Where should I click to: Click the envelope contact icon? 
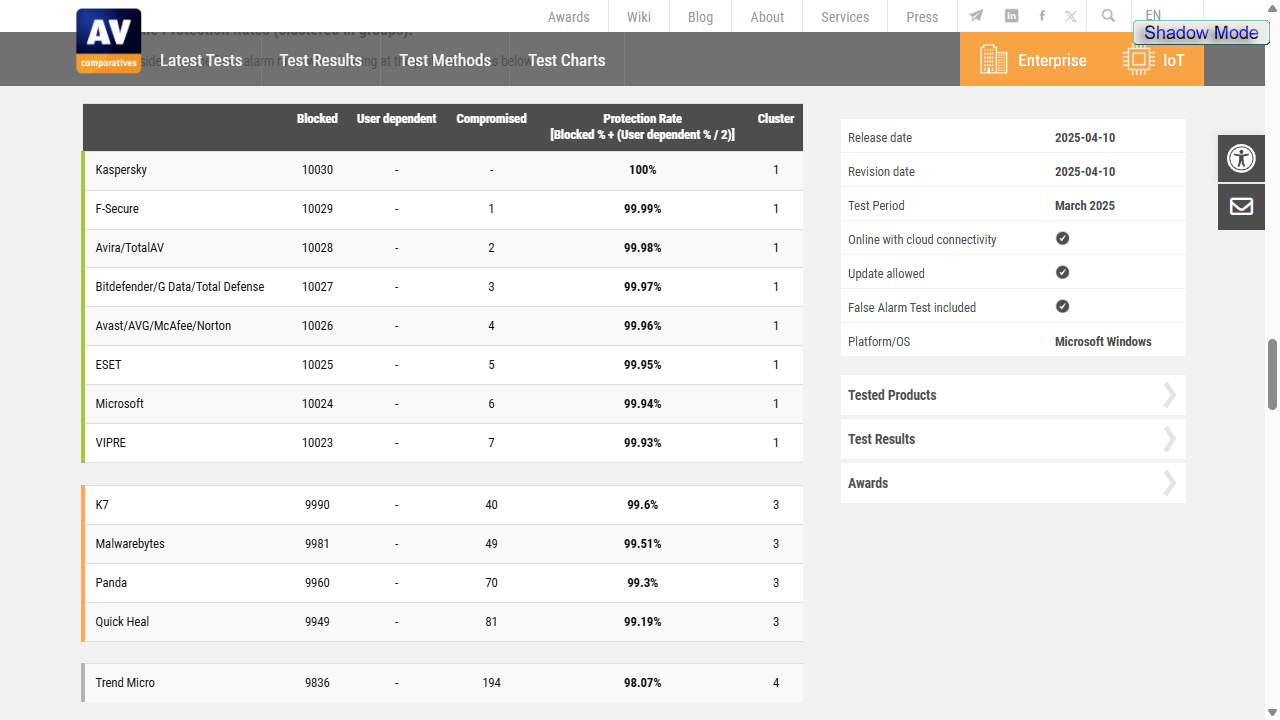pyautogui.click(x=1241, y=206)
